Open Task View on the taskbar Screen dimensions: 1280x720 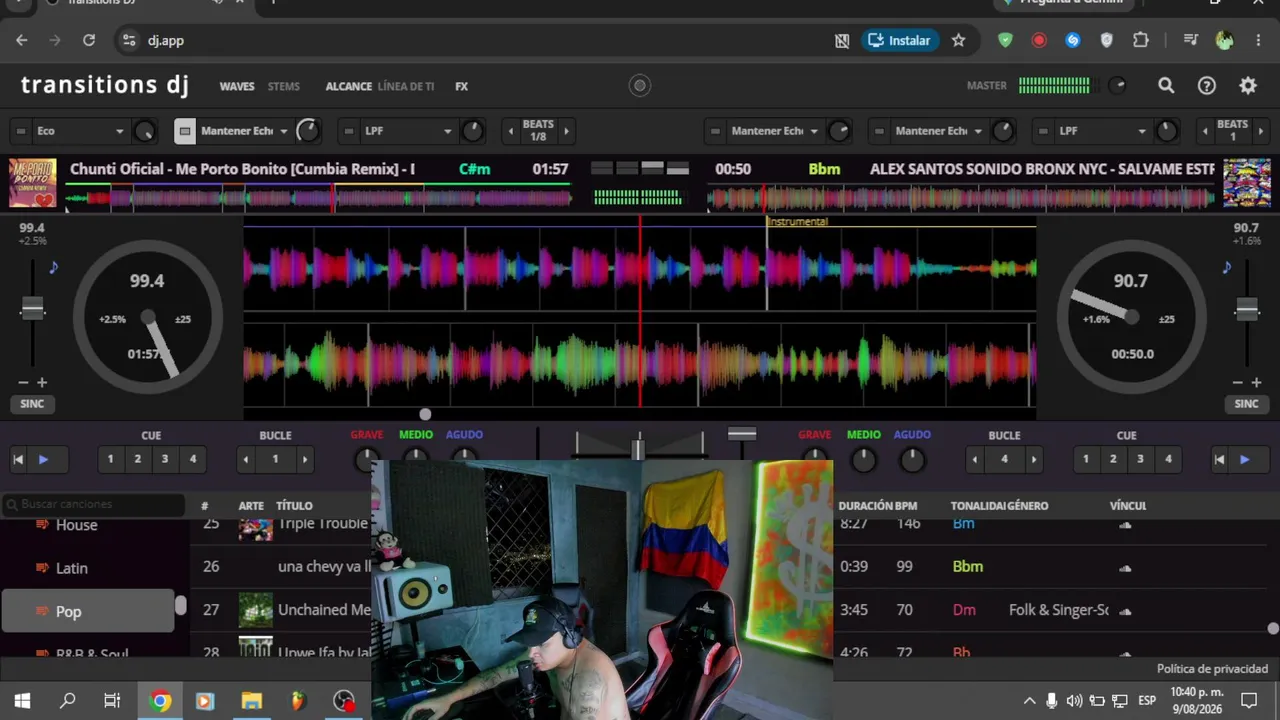(x=112, y=701)
